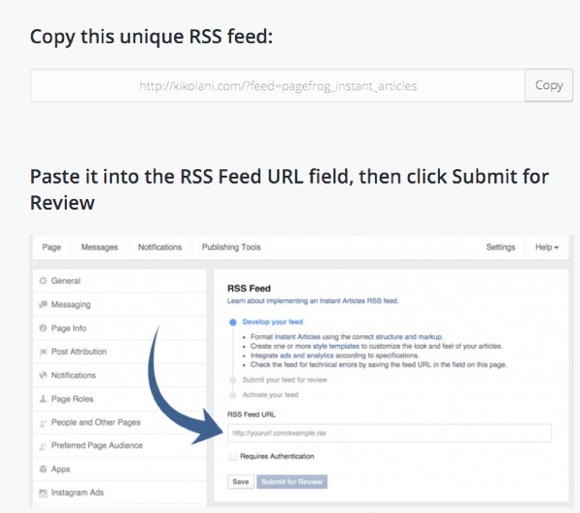Click the globe icon beside Notifications
Image resolution: width=580 pixels, height=513 pixels.
point(43,375)
